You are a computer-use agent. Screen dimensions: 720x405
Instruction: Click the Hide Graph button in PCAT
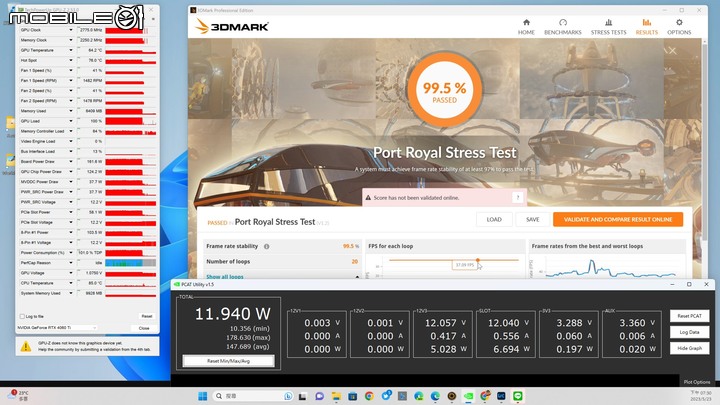[689, 348]
